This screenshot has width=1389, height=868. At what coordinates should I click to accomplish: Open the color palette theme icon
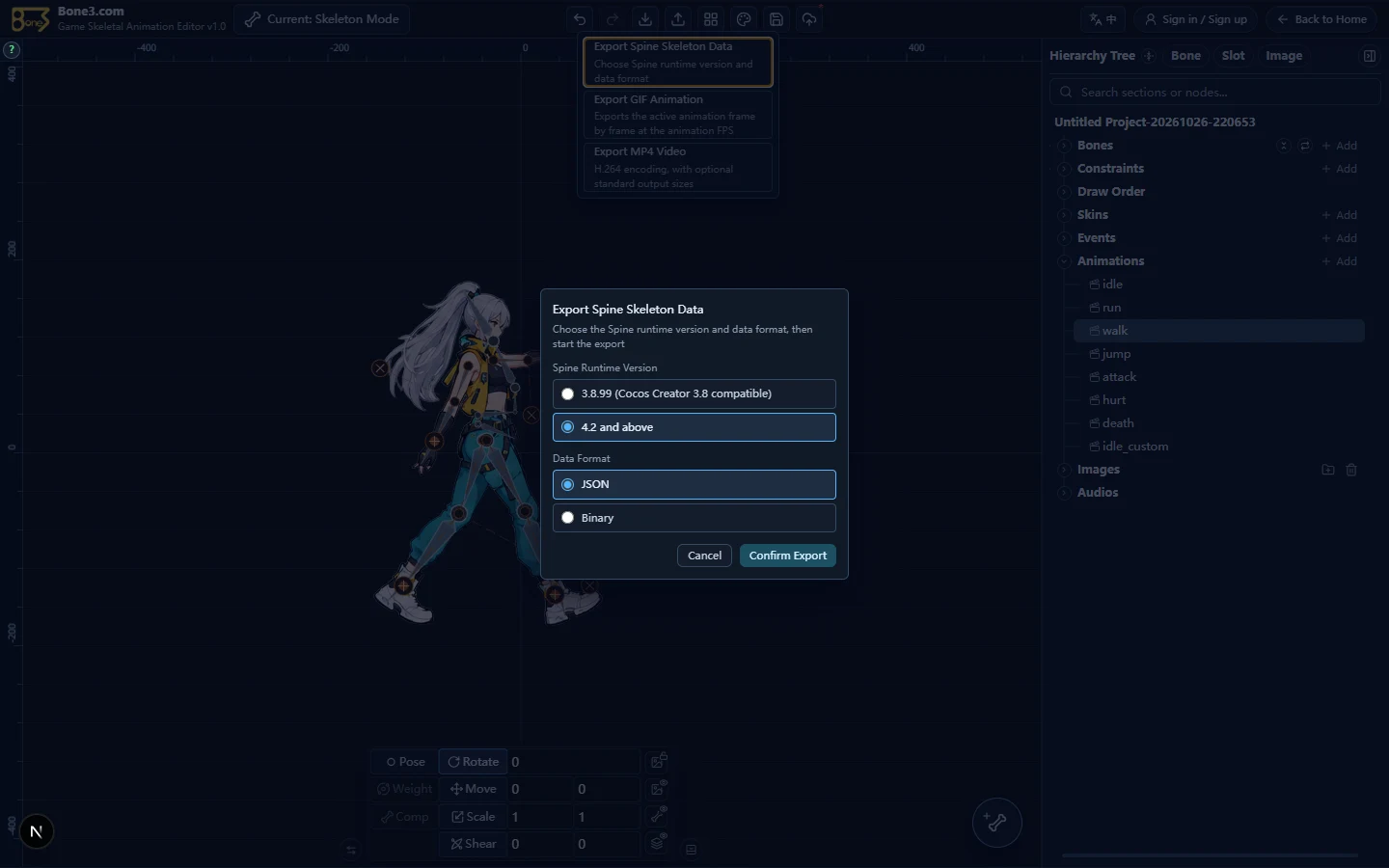coord(744,19)
